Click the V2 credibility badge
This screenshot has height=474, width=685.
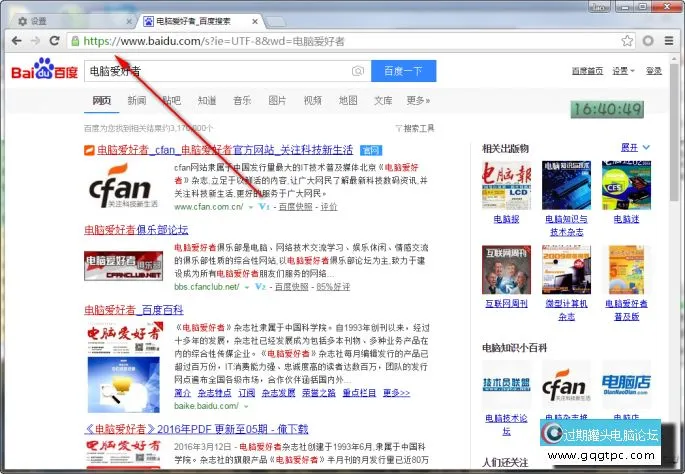tap(260, 287)
